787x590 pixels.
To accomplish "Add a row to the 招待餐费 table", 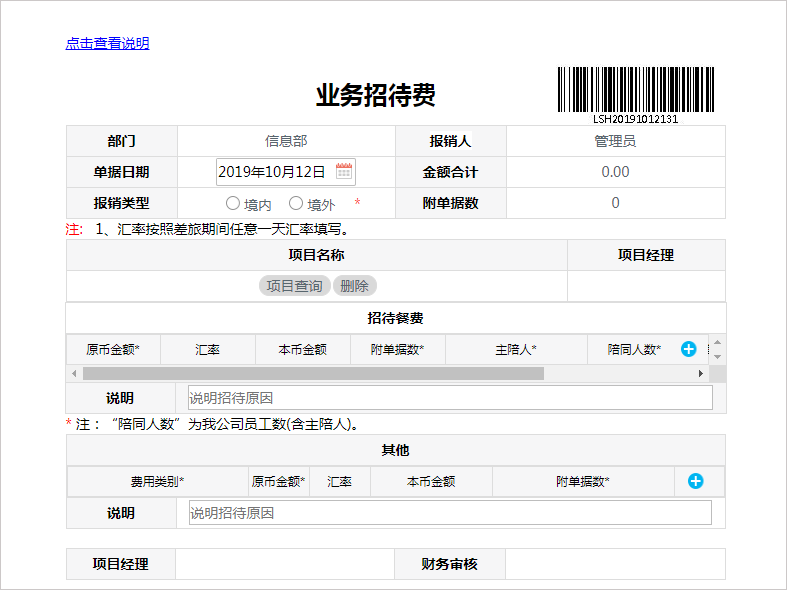I will (x=688, y=349).
